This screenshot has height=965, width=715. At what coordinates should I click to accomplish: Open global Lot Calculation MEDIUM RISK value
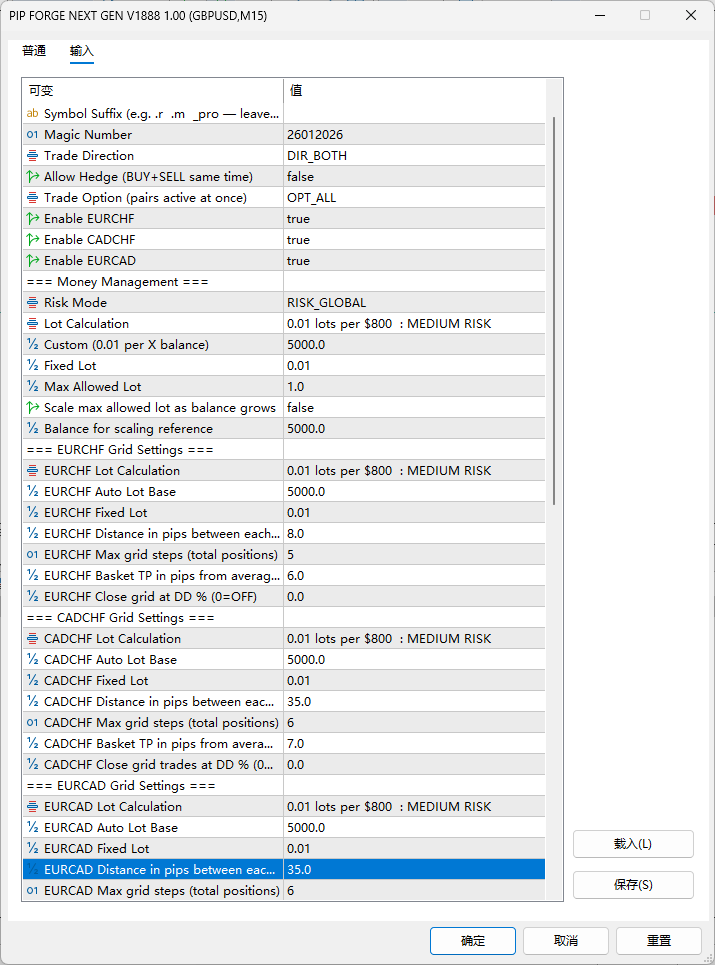(414, 323)
